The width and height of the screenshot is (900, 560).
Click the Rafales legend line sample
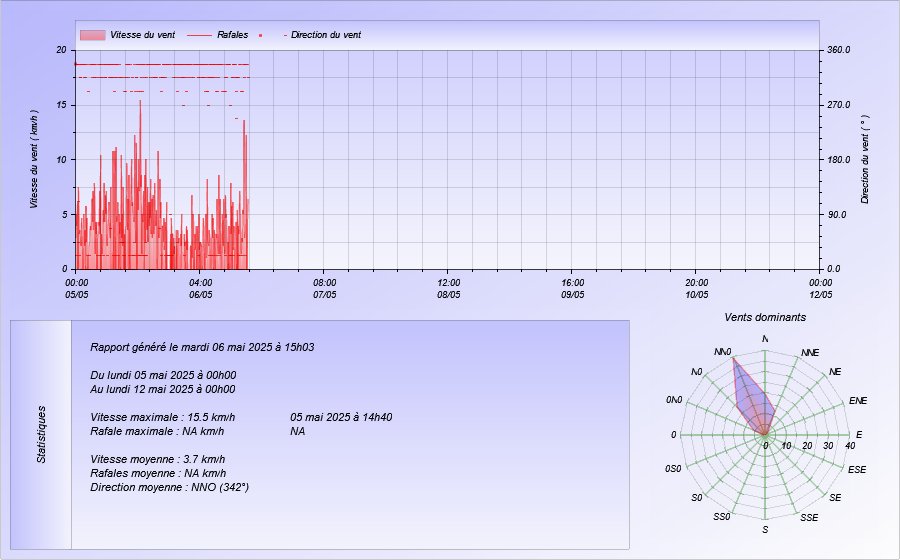point(199,35)
